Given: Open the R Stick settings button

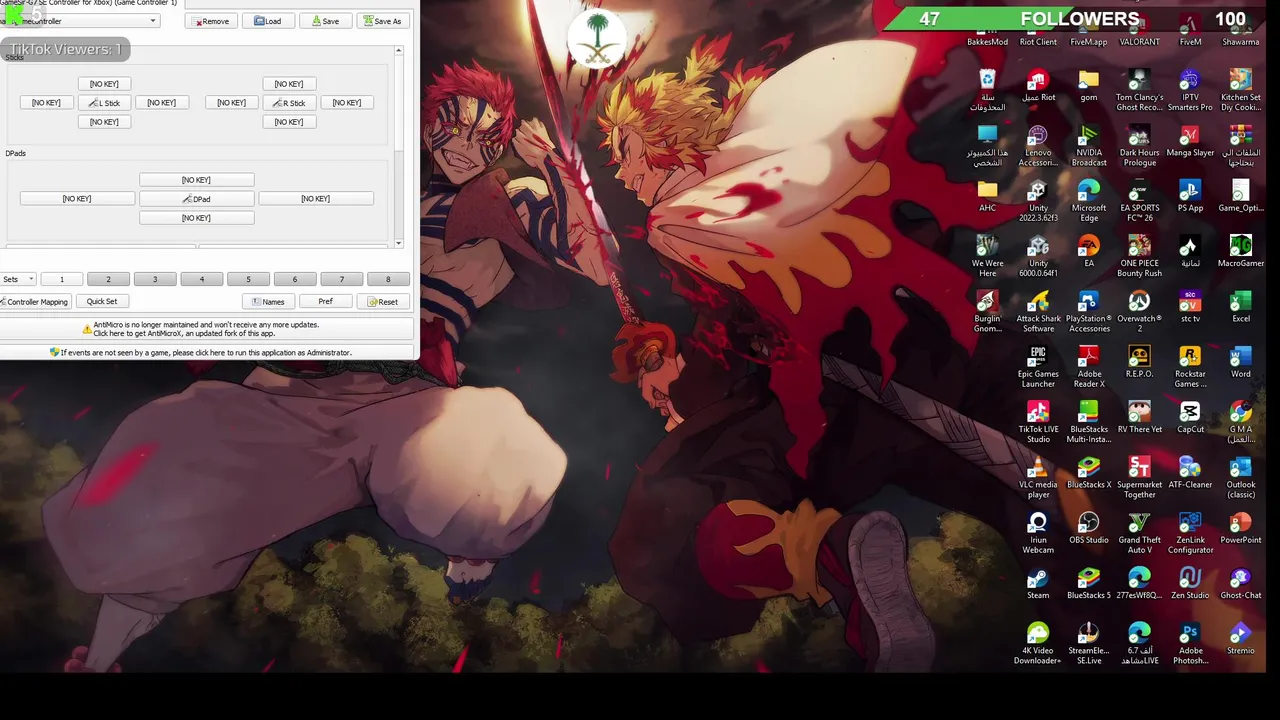Looking at the screenshot, I should click(x=289, y=103).
